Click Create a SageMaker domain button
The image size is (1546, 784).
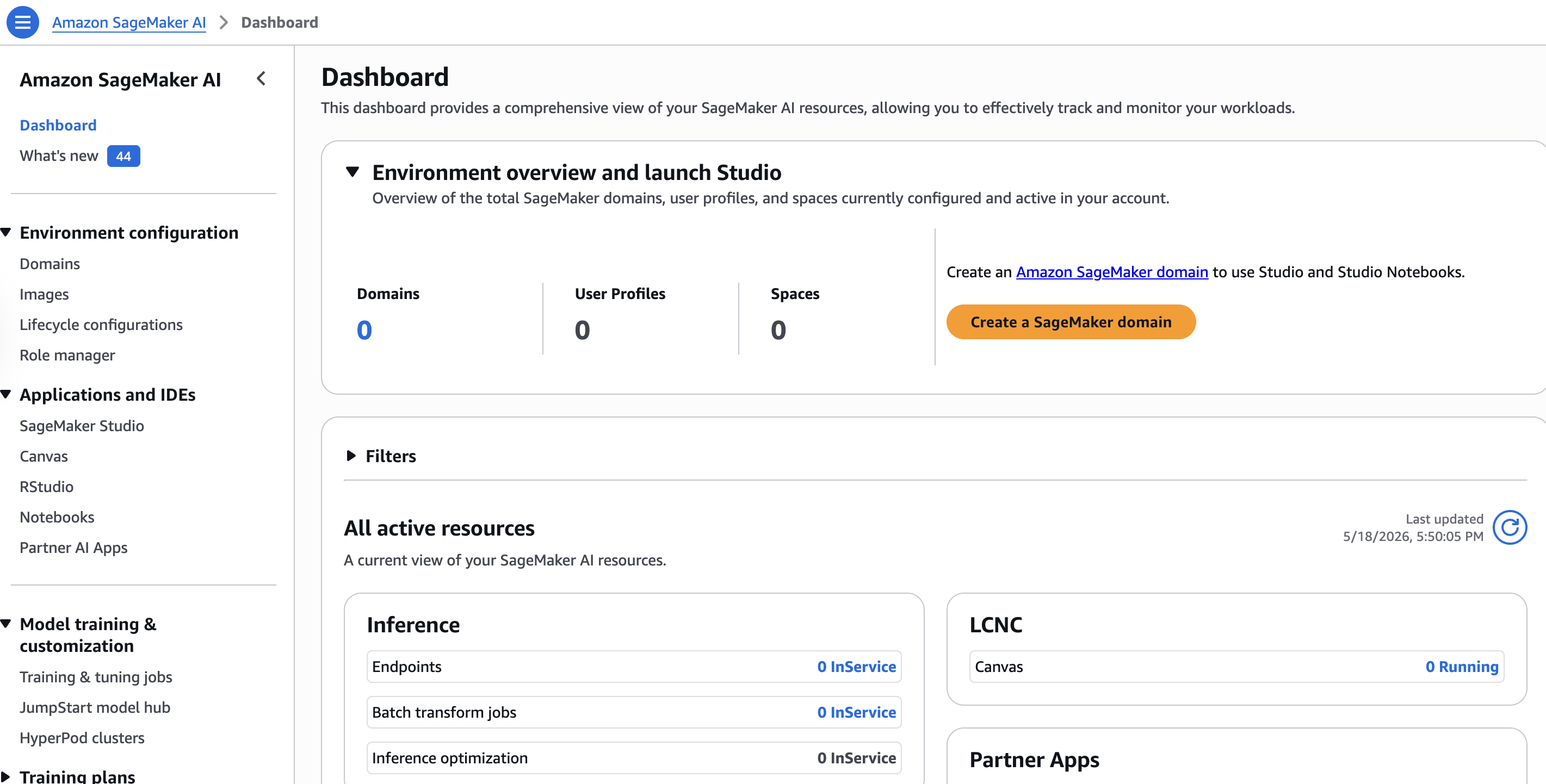[1071, 322]
